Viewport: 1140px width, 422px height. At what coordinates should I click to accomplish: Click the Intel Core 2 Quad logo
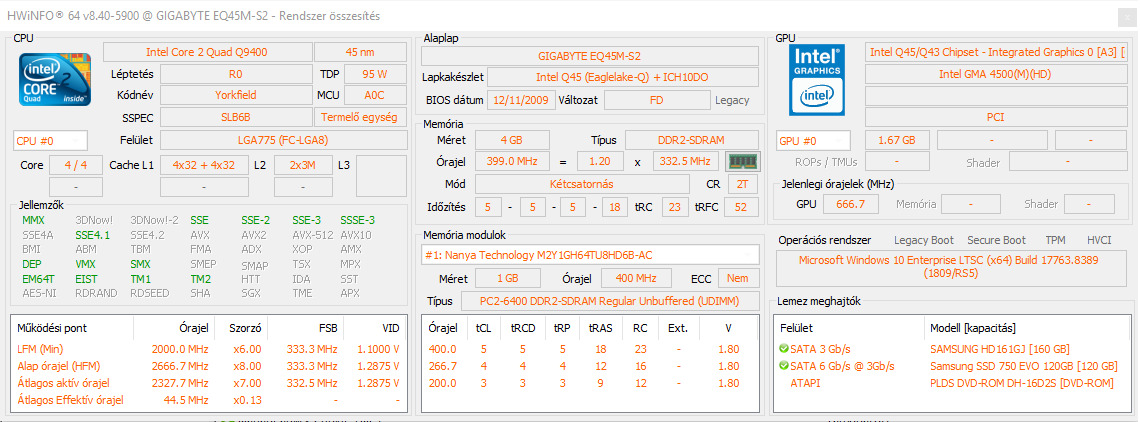55,79
